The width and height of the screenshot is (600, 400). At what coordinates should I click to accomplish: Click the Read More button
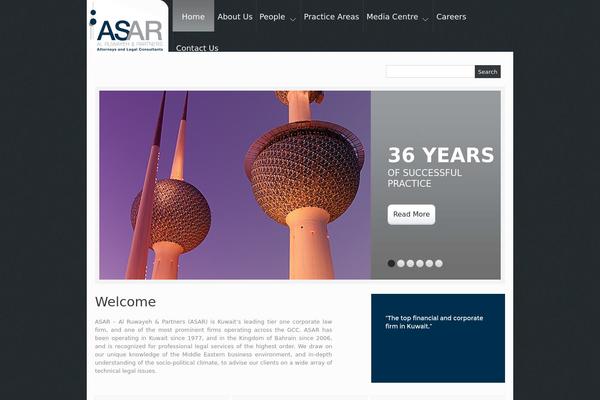click(x=411, y=214)
